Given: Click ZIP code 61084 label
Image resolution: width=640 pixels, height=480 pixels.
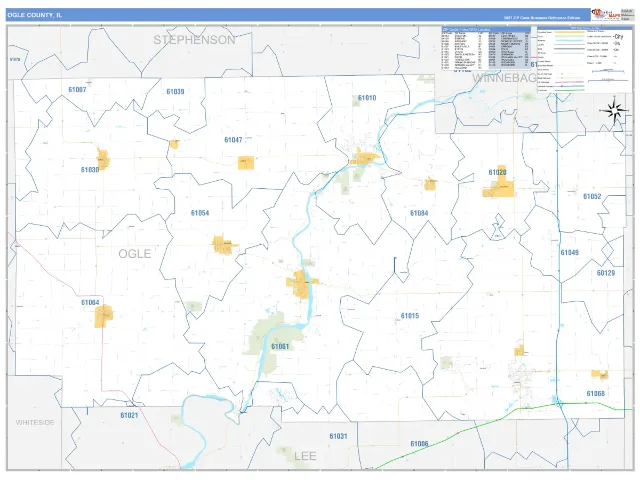Looking at the screenshot, I should [x=419, y=213].
